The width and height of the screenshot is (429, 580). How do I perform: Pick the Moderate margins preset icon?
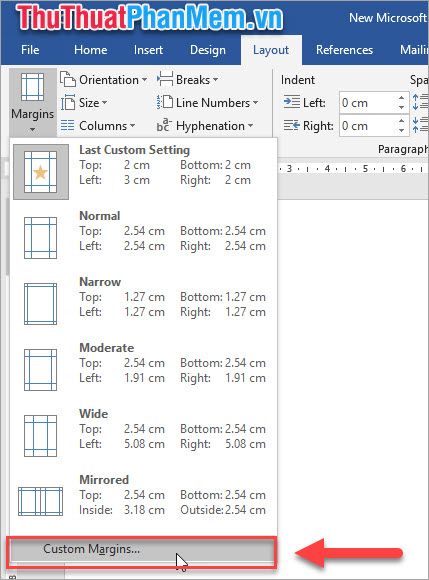[x=41, y=370]
